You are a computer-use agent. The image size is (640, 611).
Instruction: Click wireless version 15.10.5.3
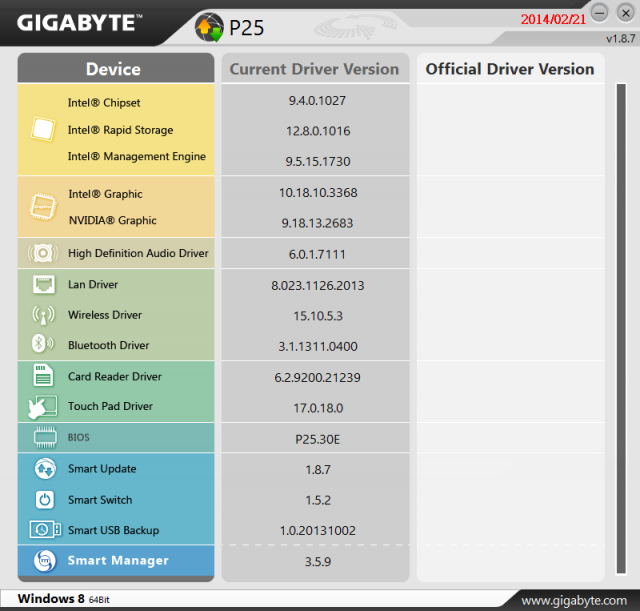(318, 316)
